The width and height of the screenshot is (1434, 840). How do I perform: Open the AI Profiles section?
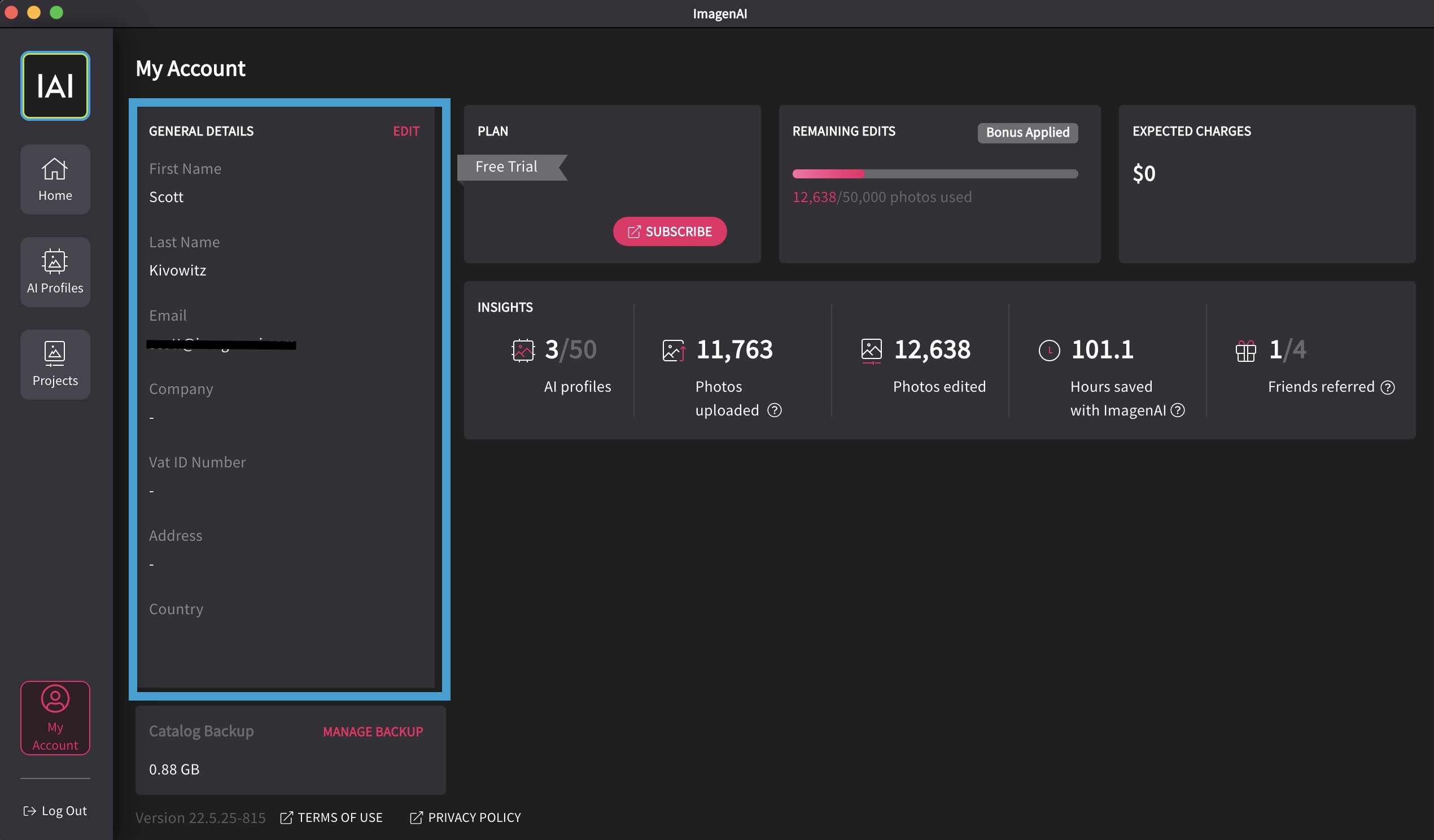(55, 272)
